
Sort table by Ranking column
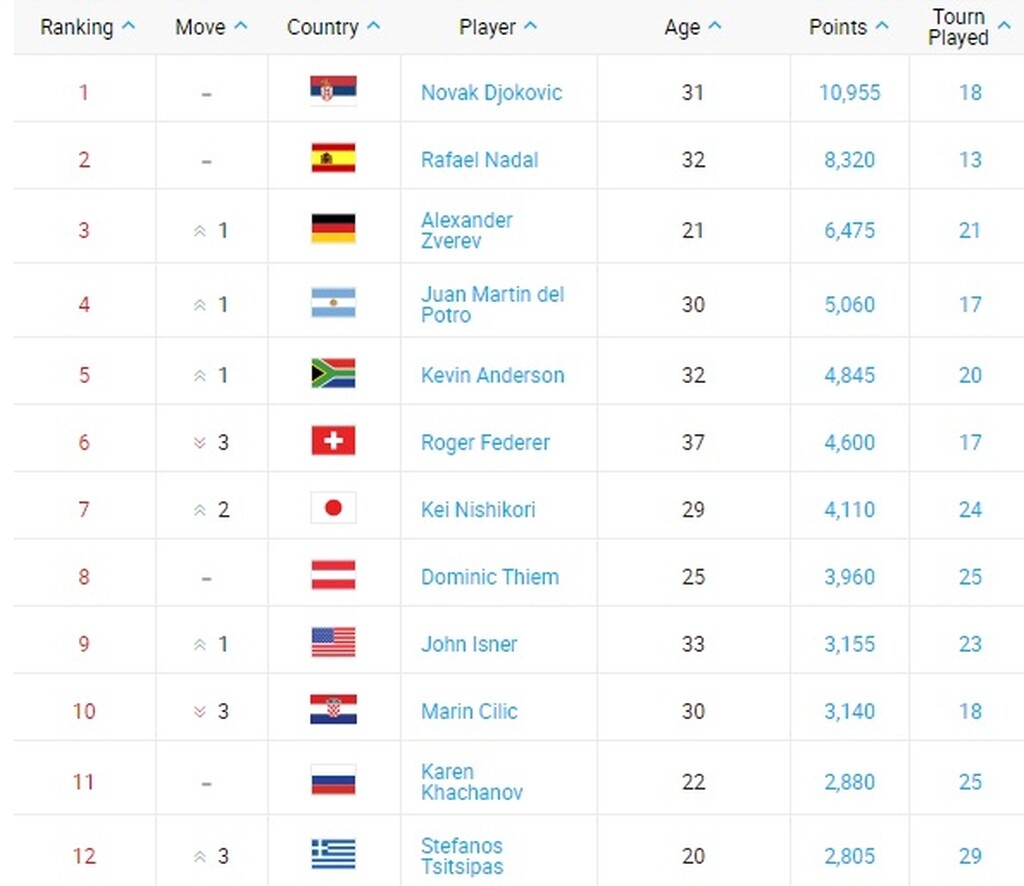(x=87, y=27)
